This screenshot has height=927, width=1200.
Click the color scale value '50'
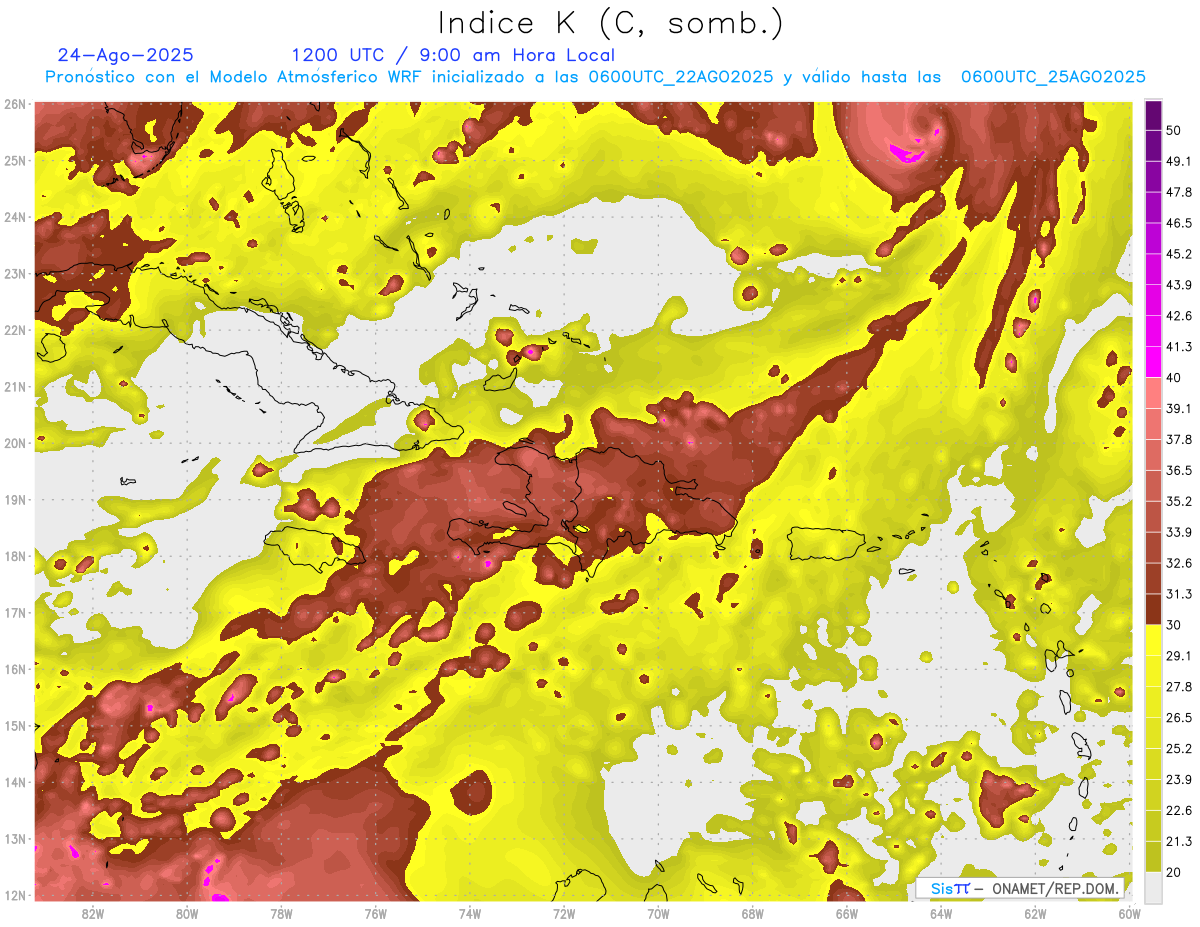point(1174,129)
